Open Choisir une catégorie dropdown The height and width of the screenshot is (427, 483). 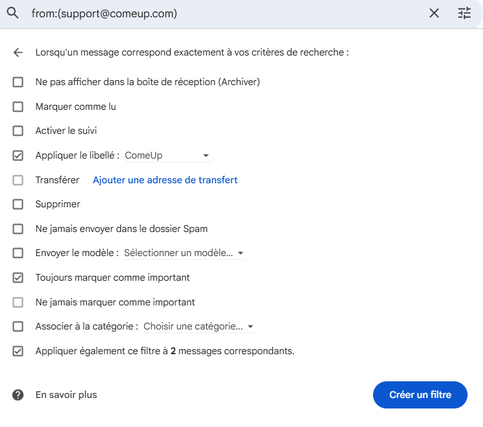click(199, 326)
